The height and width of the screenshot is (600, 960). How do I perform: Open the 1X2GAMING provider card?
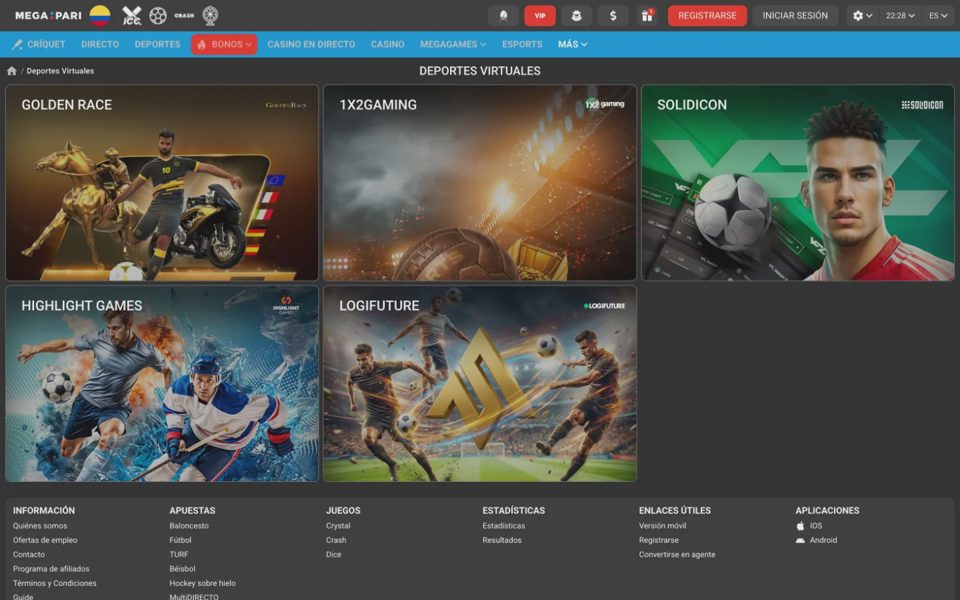point(480,182)
